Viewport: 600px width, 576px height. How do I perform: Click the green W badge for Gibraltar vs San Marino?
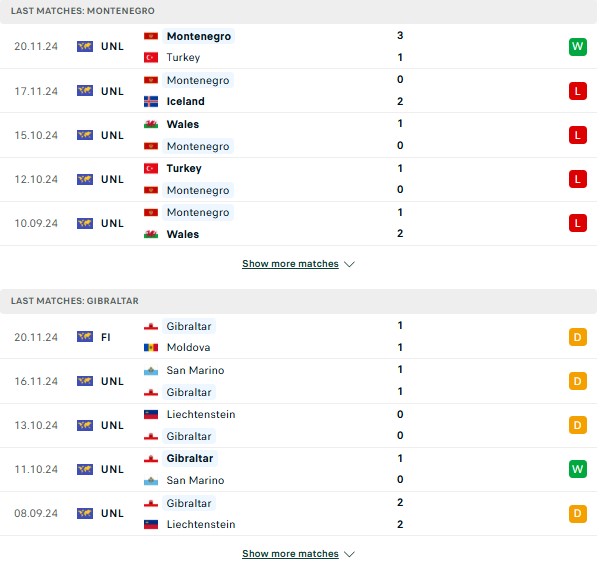click(577, 469)
